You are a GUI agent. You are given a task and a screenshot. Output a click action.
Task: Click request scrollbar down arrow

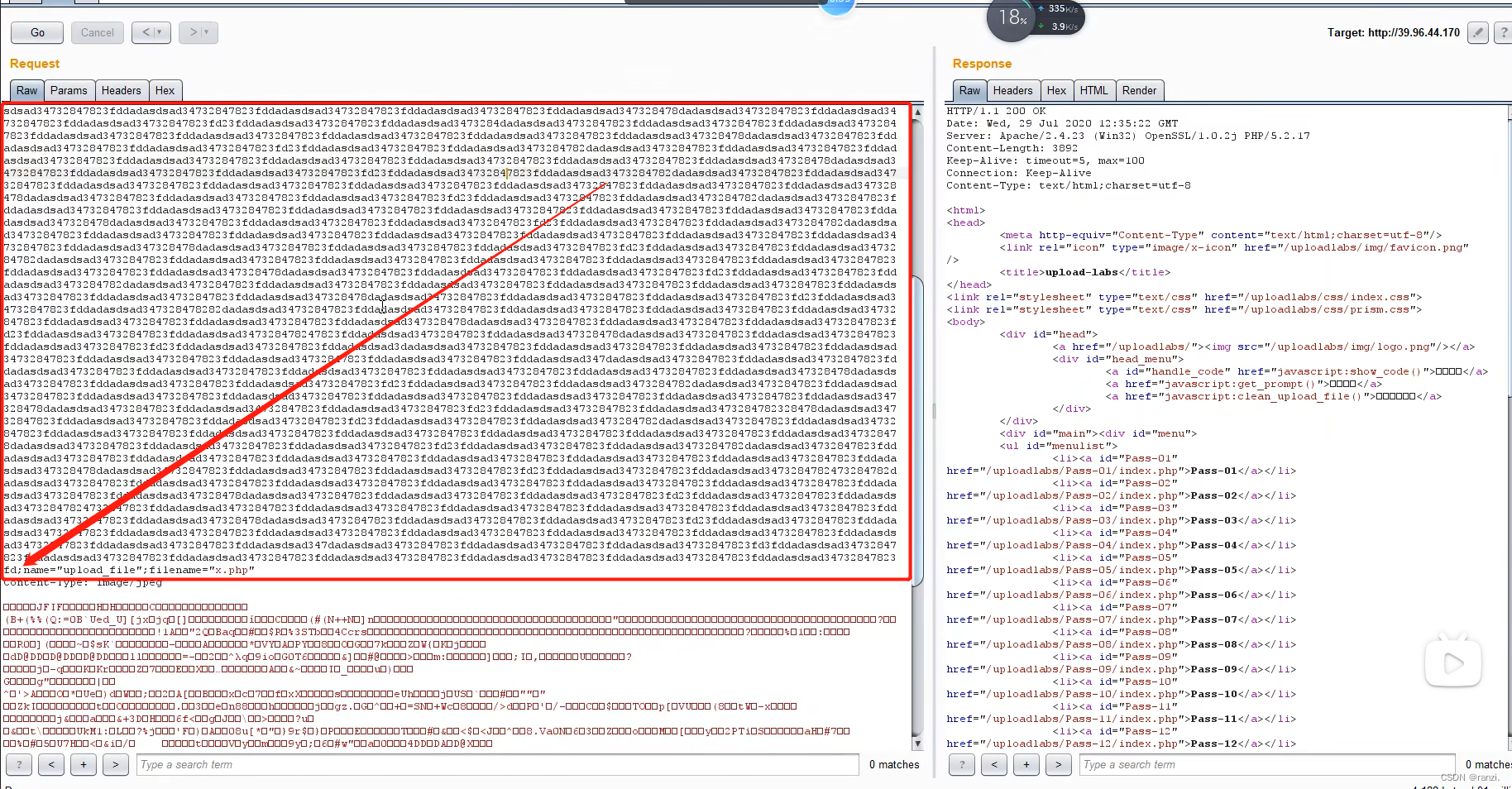pos(917,744)
